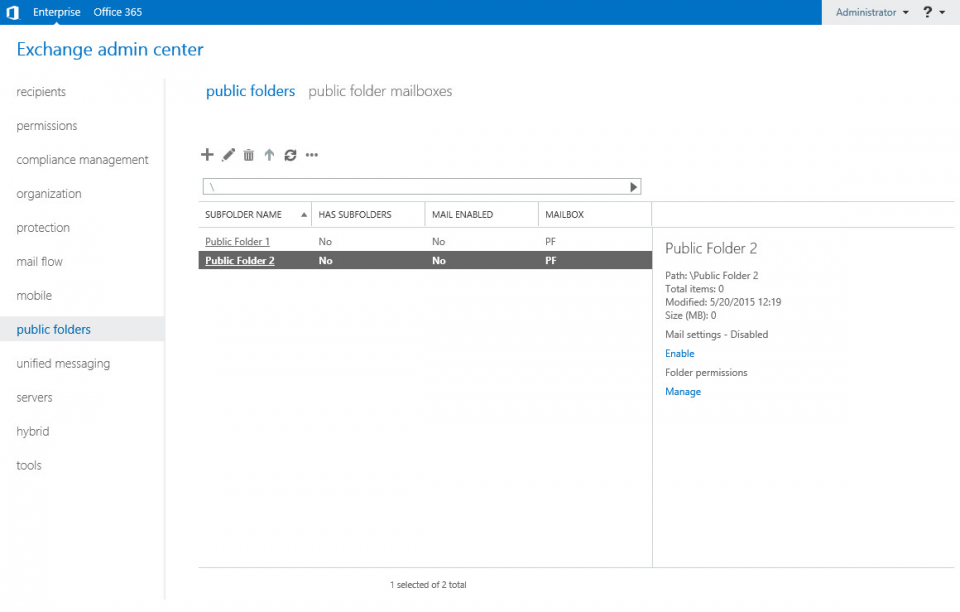Open the Office 365 tab
Viewport: 960px width, 612px height.
point(117,12)
